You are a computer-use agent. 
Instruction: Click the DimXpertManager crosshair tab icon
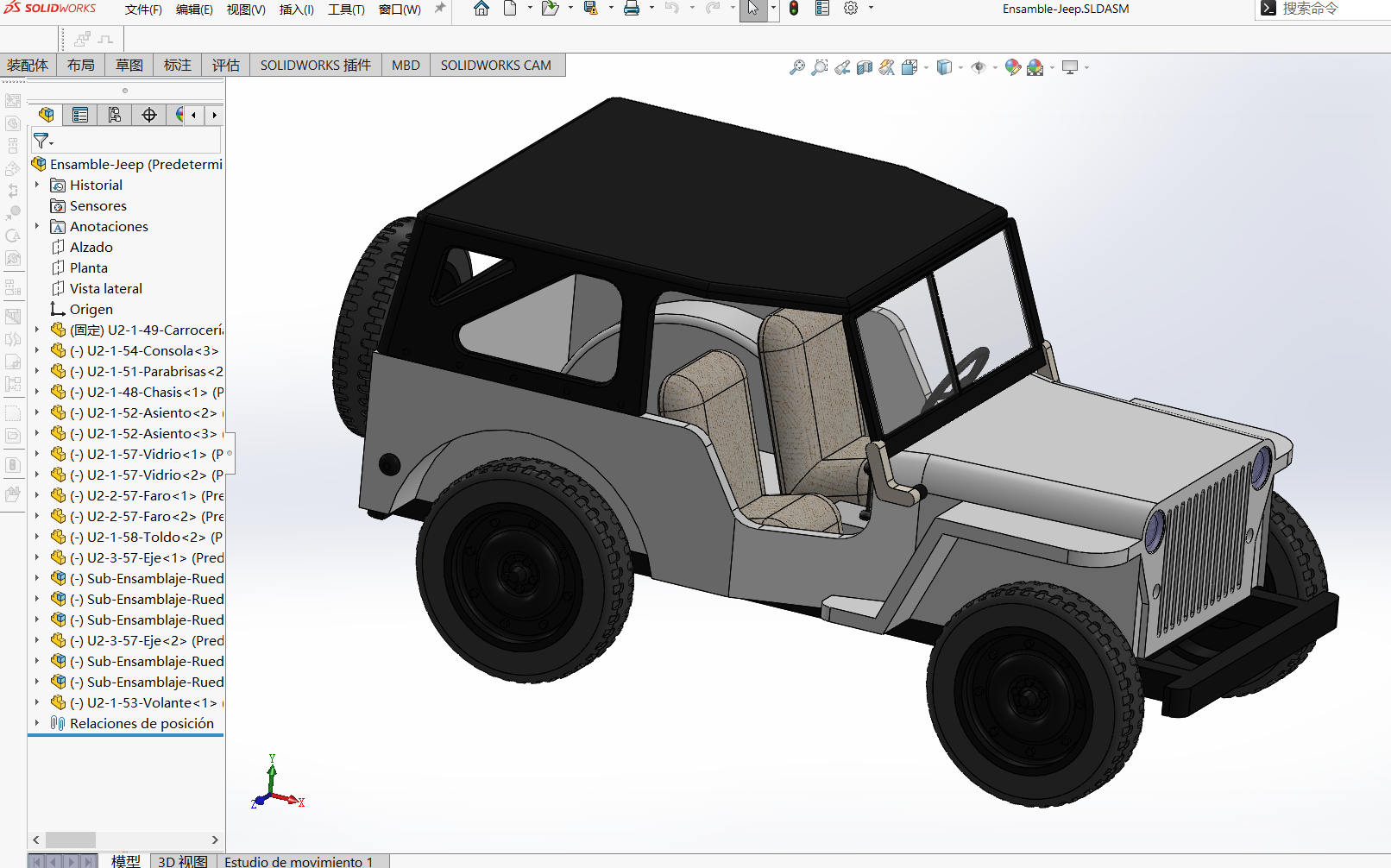tap(149, 115)
